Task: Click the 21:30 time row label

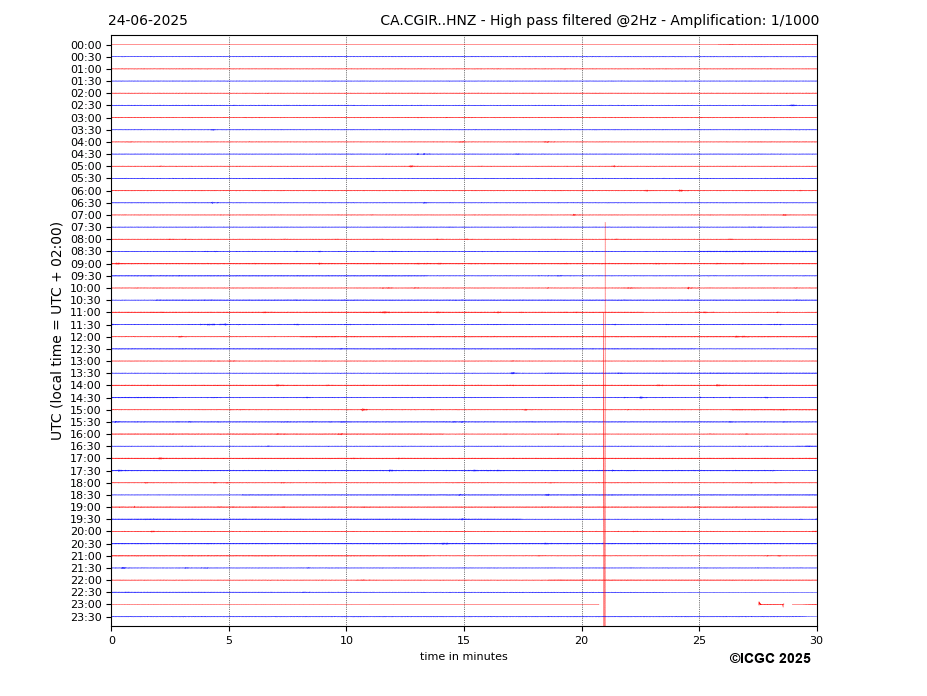Action: [86, 568]
